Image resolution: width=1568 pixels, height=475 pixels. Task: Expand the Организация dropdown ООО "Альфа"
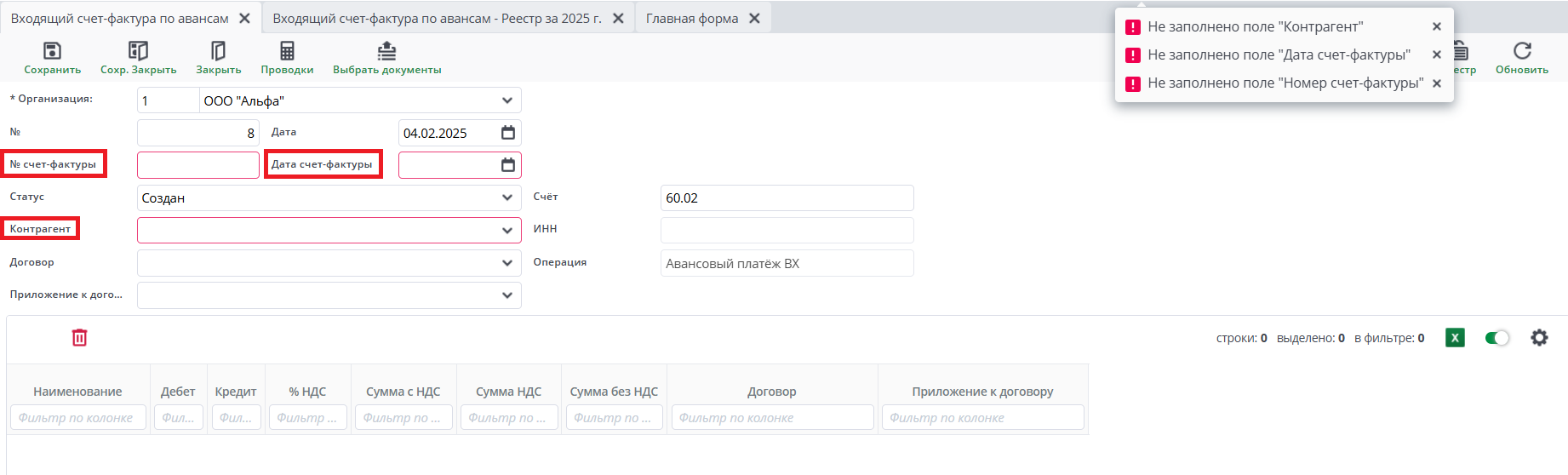pyautogui.click(x=507, y=100)
